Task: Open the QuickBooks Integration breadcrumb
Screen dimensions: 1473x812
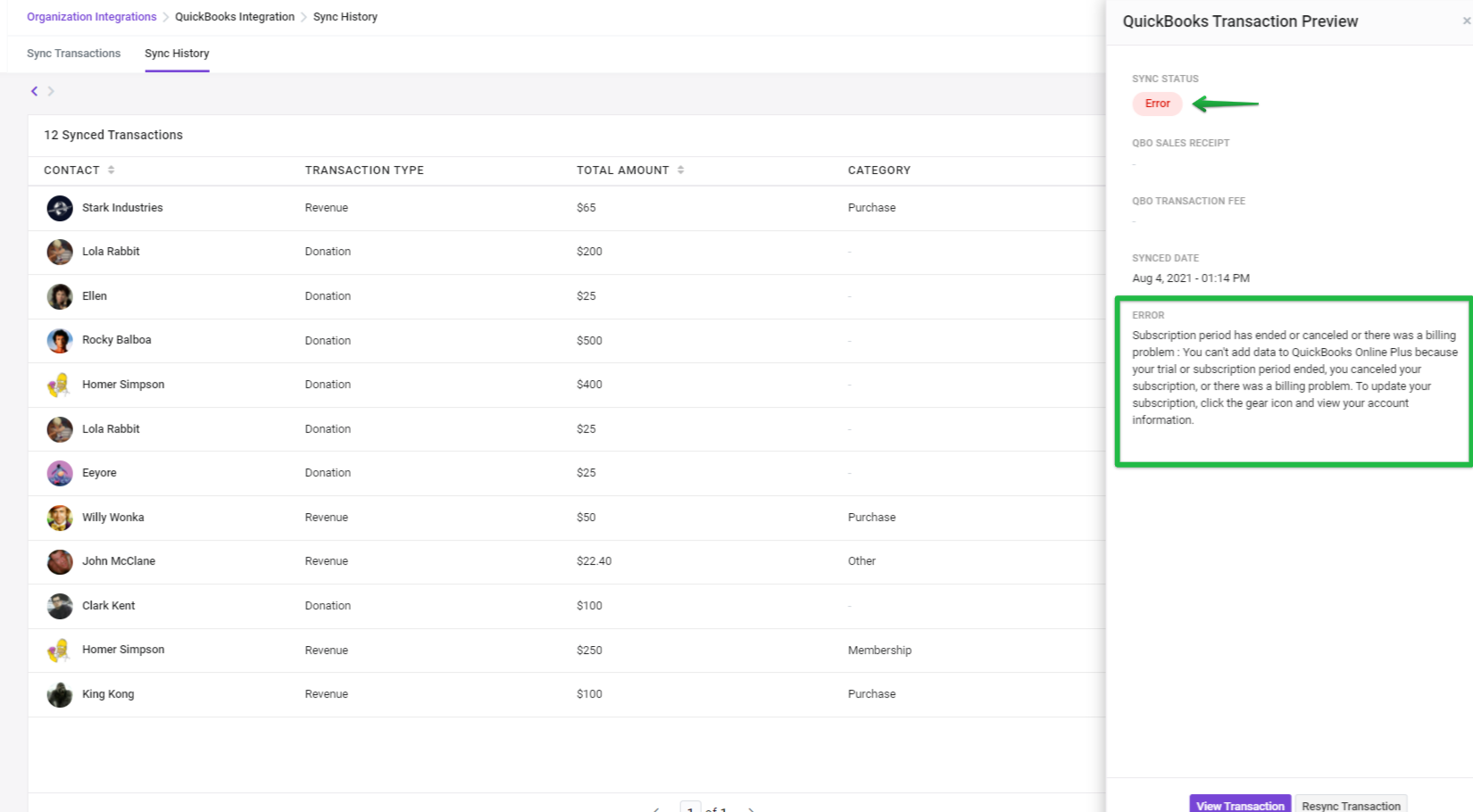Action: click(x=235, y=17)
